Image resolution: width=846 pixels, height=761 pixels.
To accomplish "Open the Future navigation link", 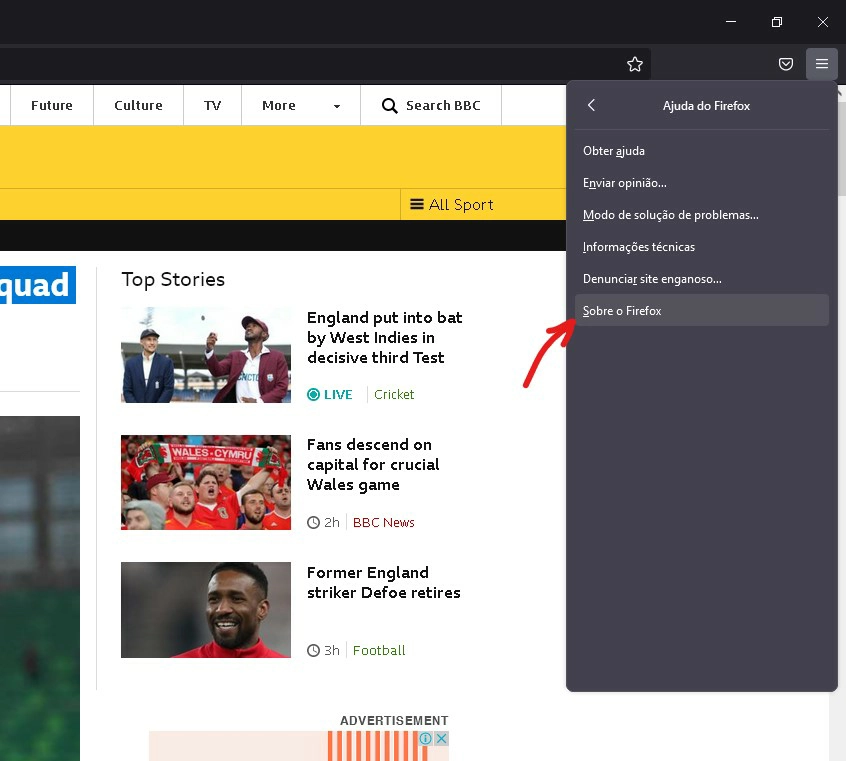I will coord(52,105).
